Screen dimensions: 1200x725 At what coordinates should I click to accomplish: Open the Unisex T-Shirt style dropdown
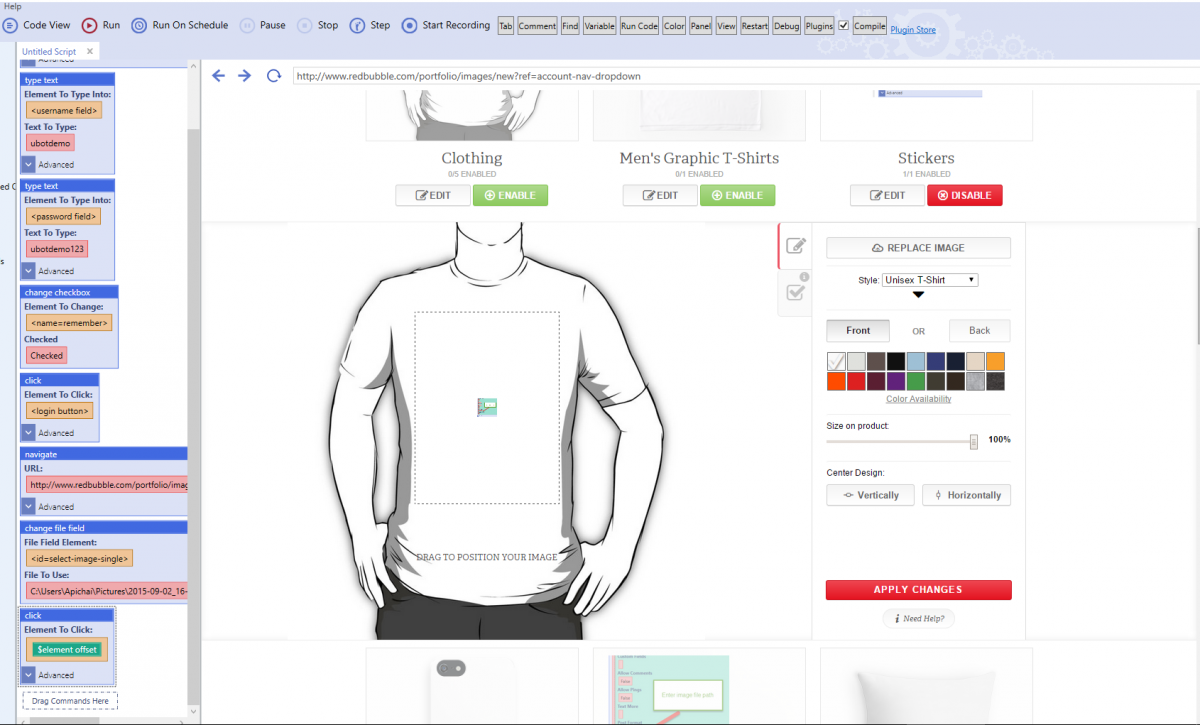(930, 280)
